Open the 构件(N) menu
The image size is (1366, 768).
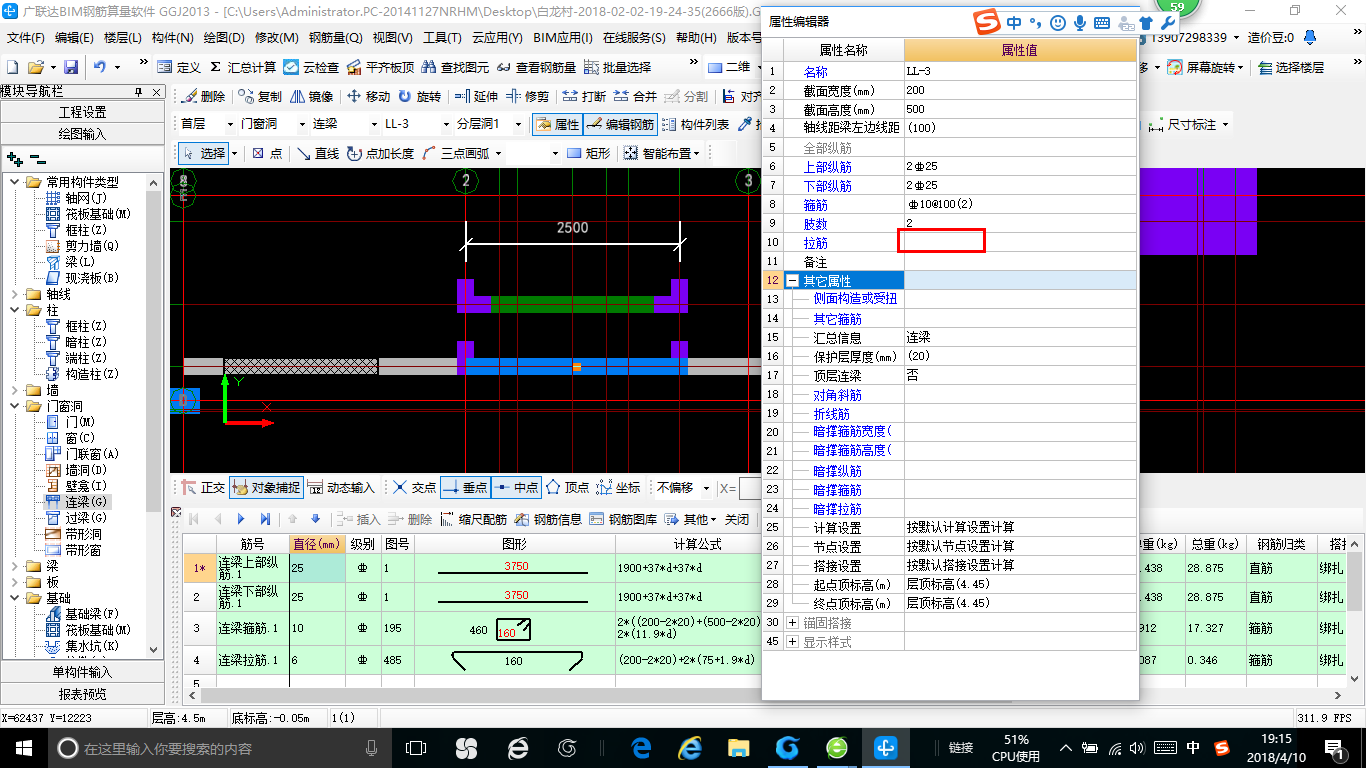pyautogui.click(x=173, y=38)
